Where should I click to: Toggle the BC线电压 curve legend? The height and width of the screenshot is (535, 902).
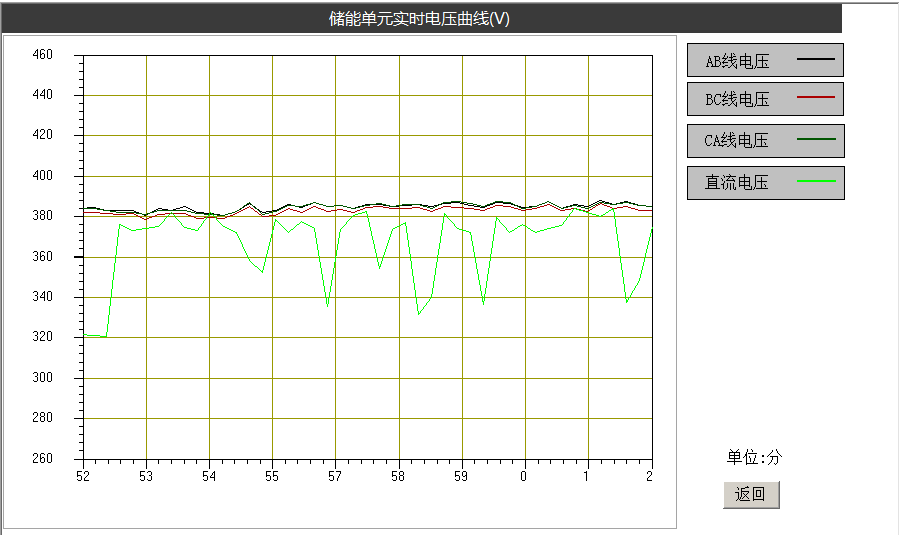tap(765, 99)
